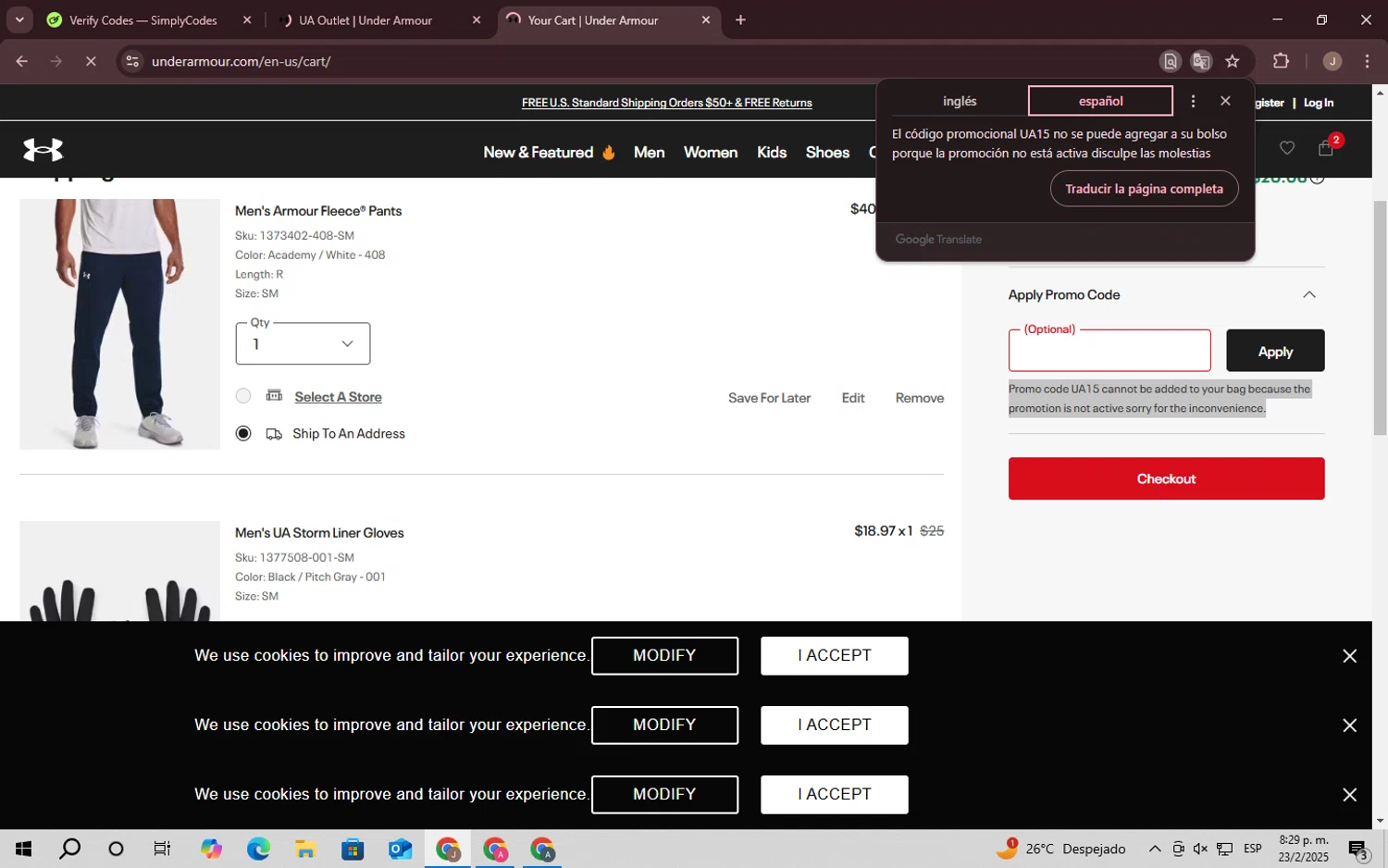Open Task View on the taskbar
This screenshot has width=1388, height=868.
coord(162,849)
